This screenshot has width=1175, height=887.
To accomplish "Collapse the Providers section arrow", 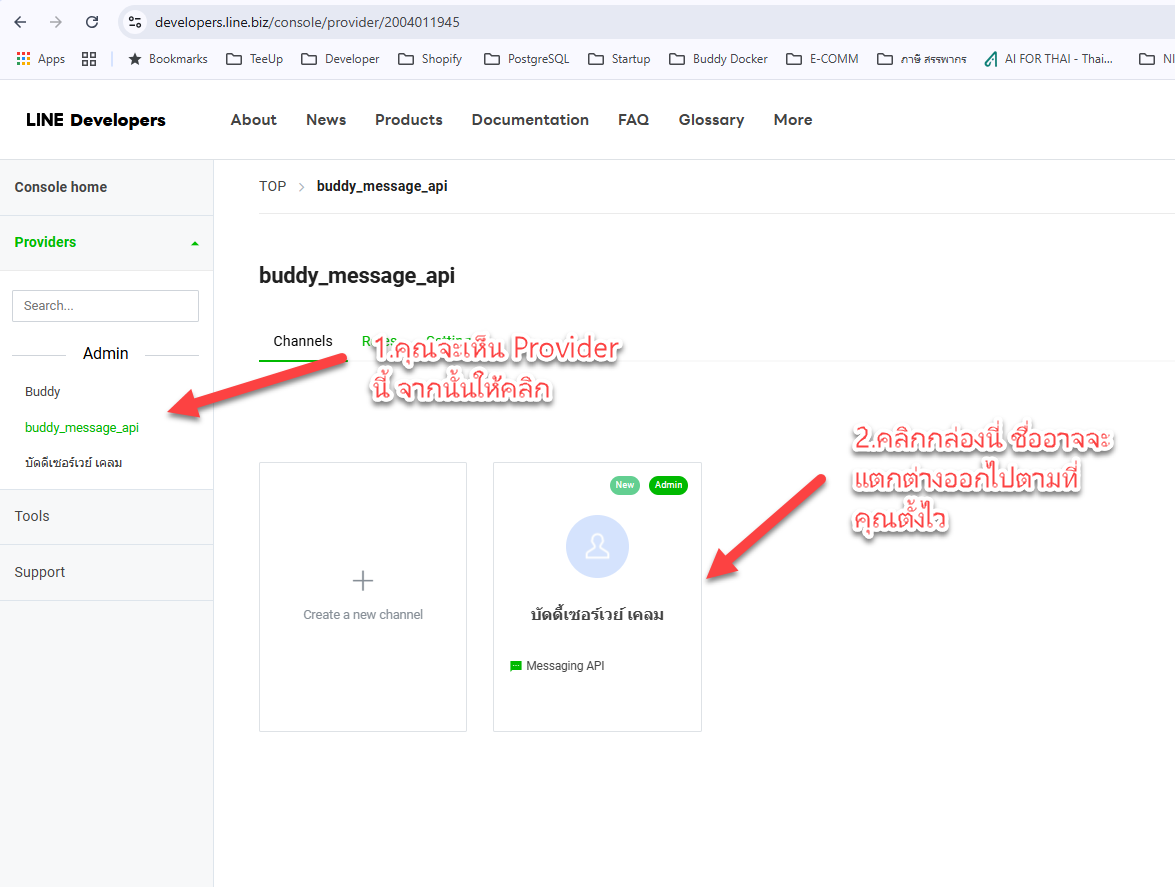I will coord(195,243).
